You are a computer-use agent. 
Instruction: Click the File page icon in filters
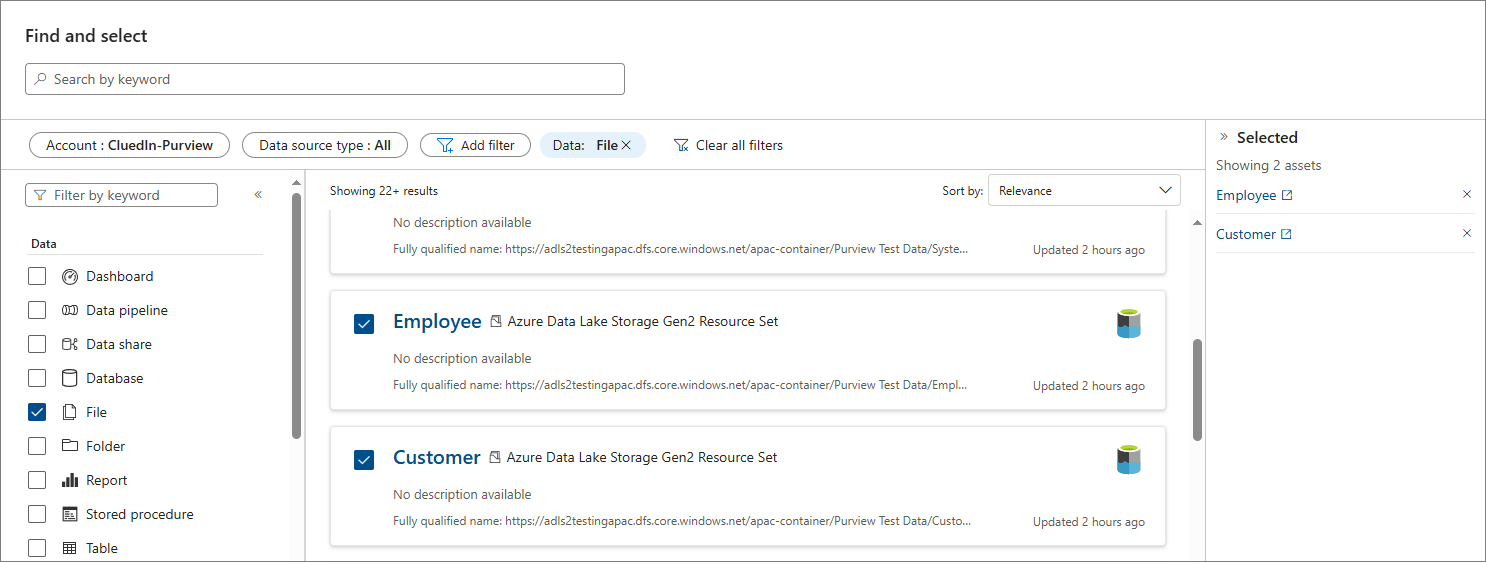point(70,412)
